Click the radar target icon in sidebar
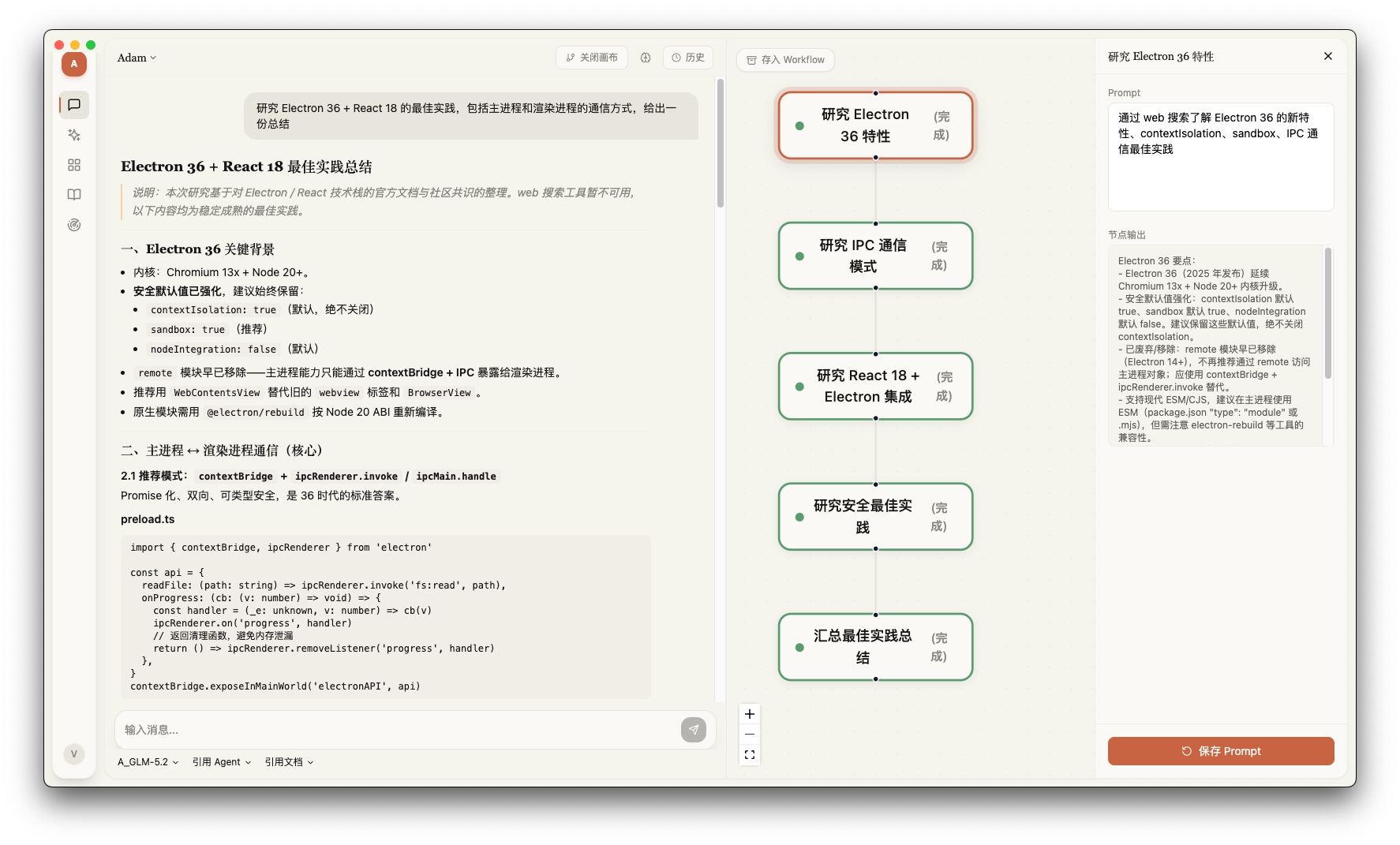 coord(74,225)
